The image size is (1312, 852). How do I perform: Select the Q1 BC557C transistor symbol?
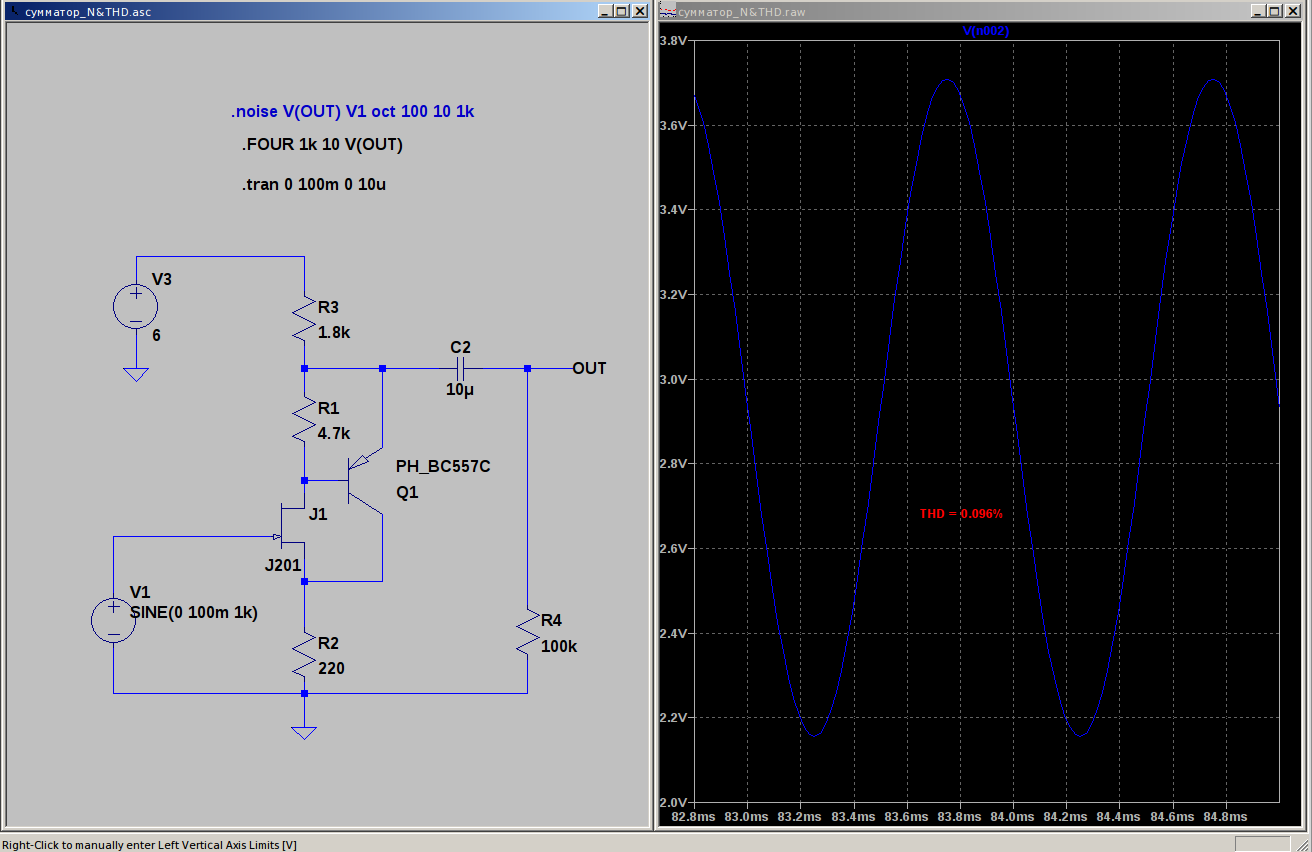tap(362, 482)
